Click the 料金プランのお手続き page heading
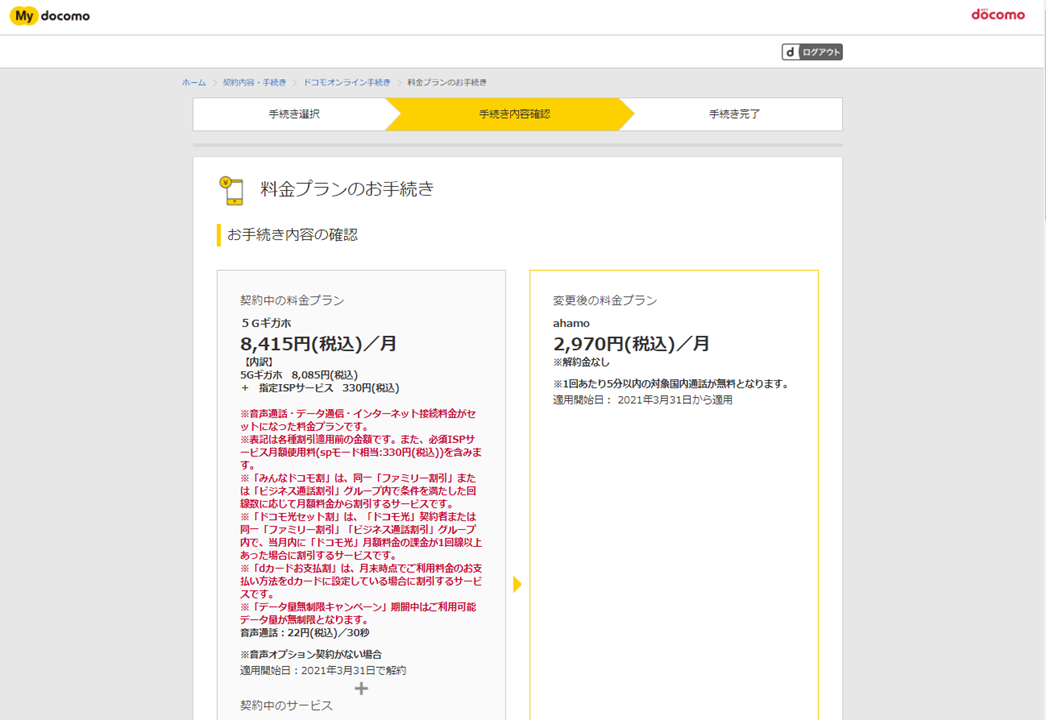Screen dimensions: 1046x720 tap(347, 190)
